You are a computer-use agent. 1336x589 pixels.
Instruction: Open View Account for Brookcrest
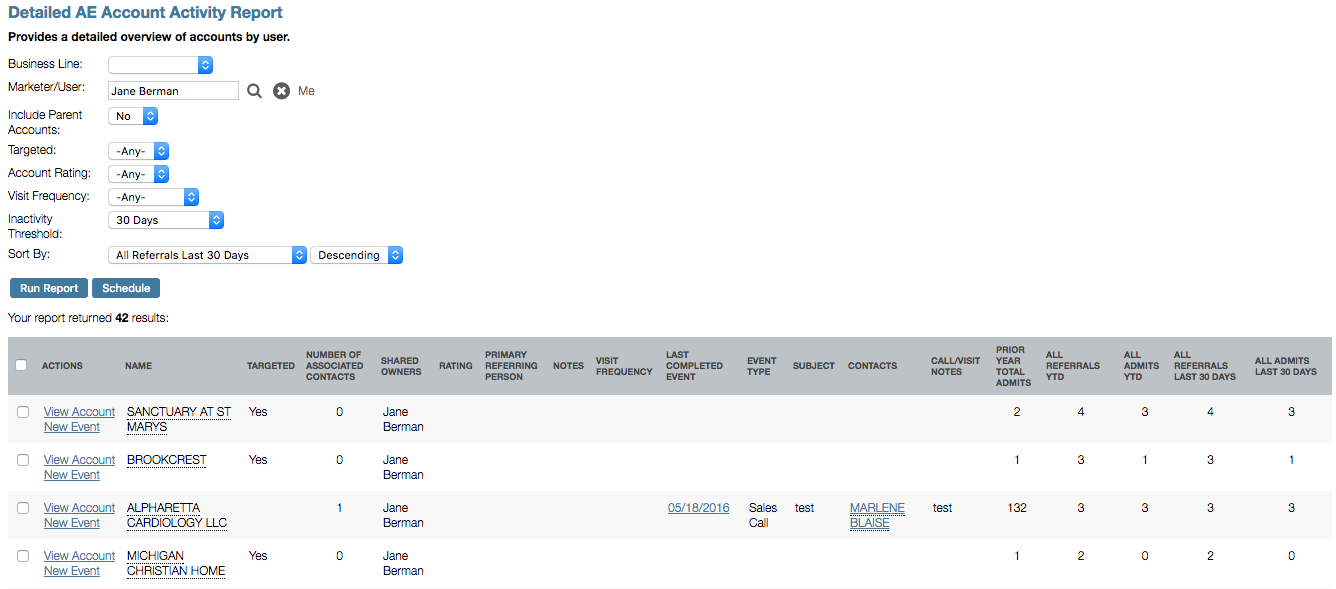(80, 460)
